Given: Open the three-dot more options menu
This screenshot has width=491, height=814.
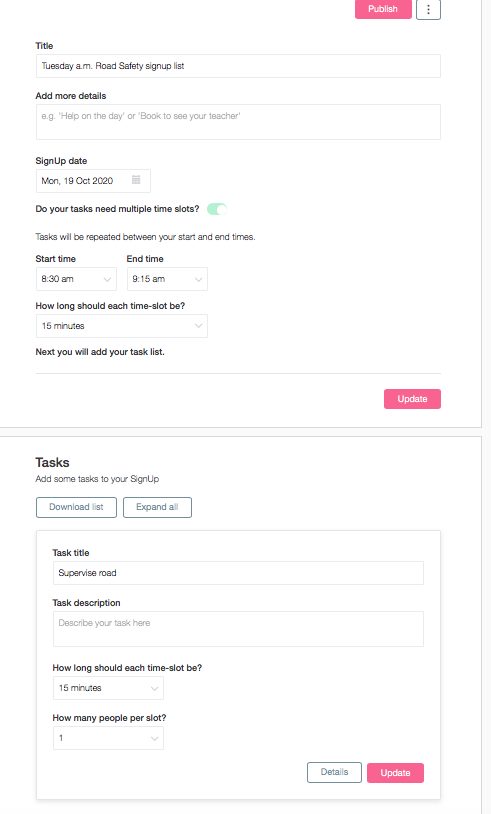Looking at the screenshot, I should click(x=428, y=9).
